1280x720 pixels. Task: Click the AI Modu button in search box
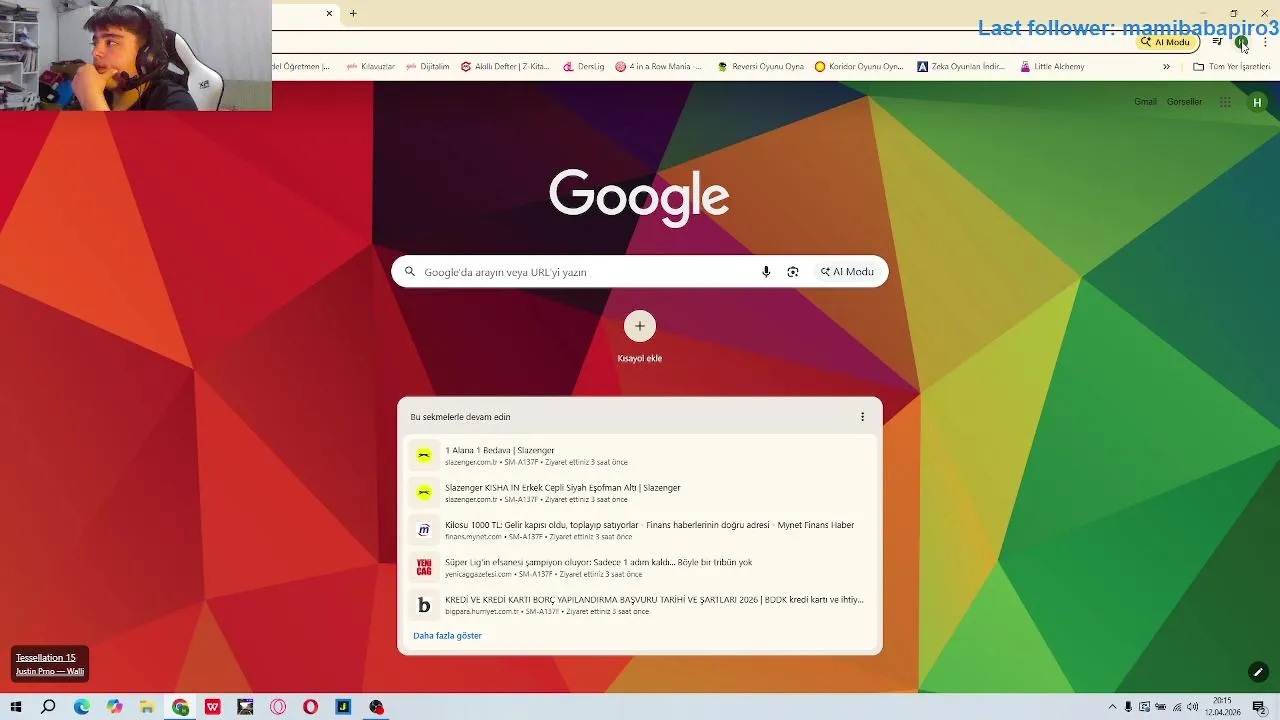pyautogui.click(x=847, y=272)
